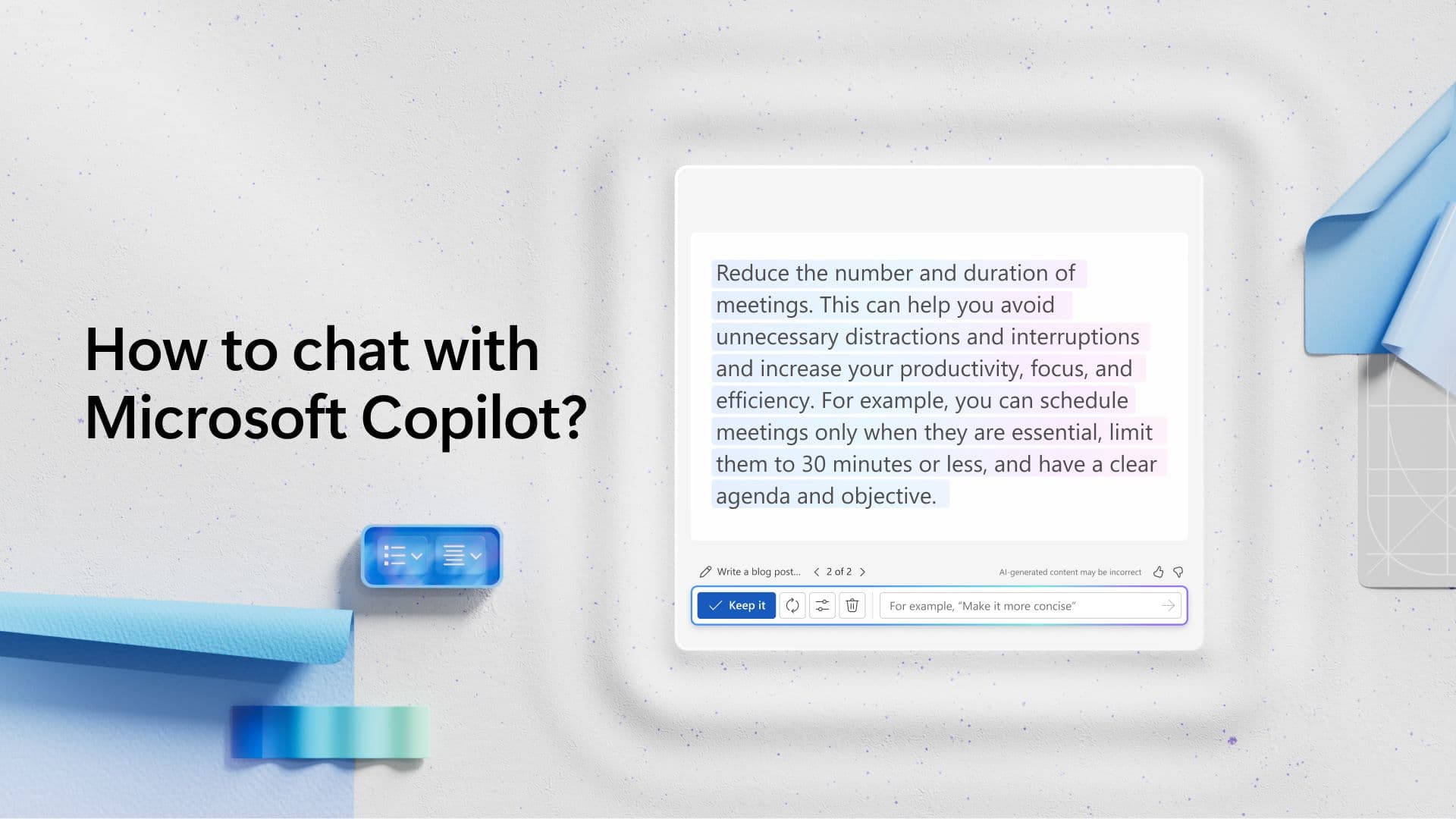Click the thumbs up icon
Image resolution: width=1456 pixels, height=819 pixels.
(1158, 571)
